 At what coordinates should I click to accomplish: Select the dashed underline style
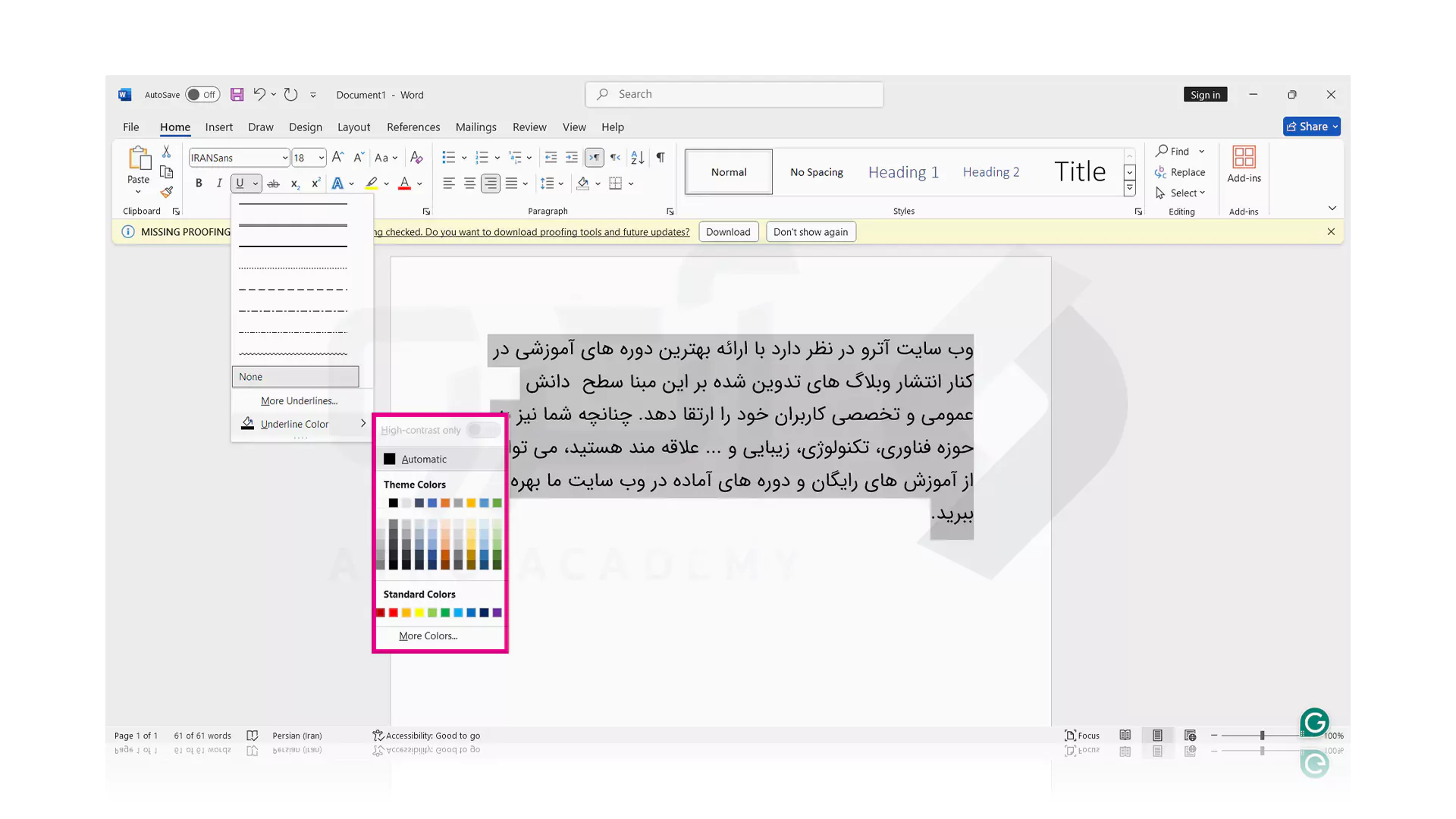(293, 290)
